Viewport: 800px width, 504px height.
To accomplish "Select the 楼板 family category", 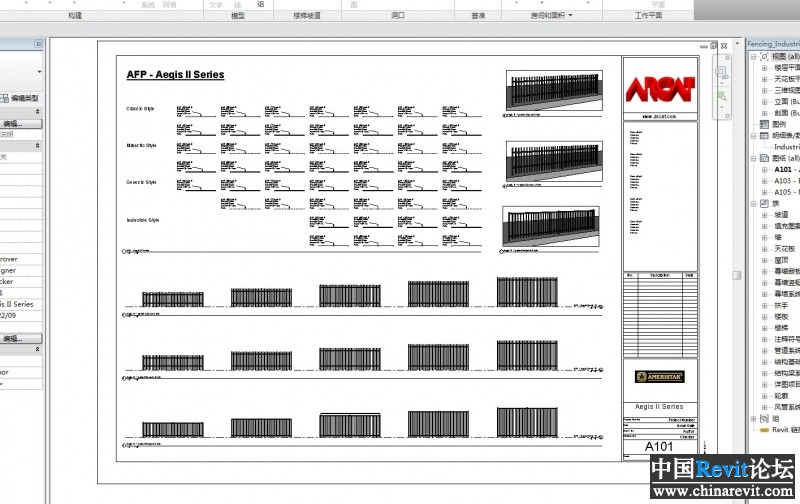I will coord(781,316).
